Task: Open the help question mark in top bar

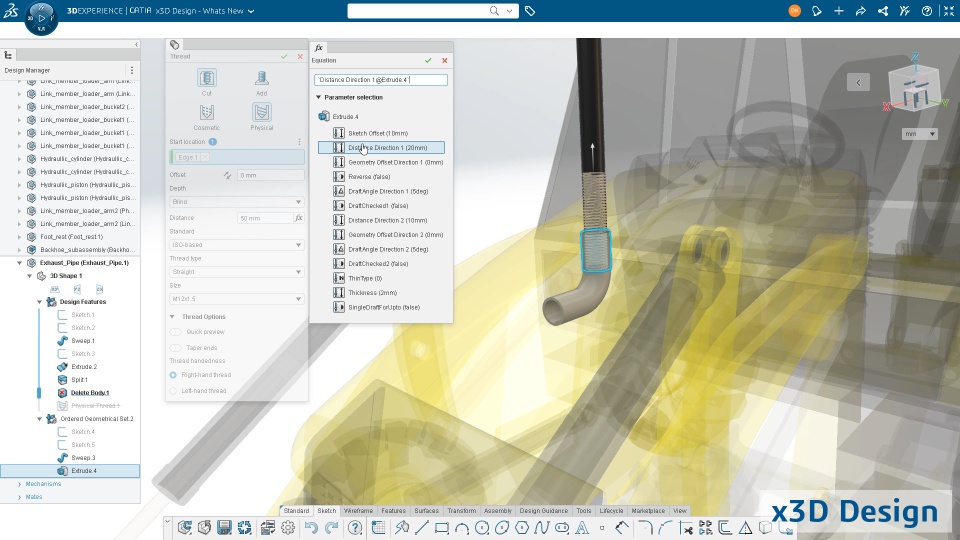Action: click(x=927, y=11)
